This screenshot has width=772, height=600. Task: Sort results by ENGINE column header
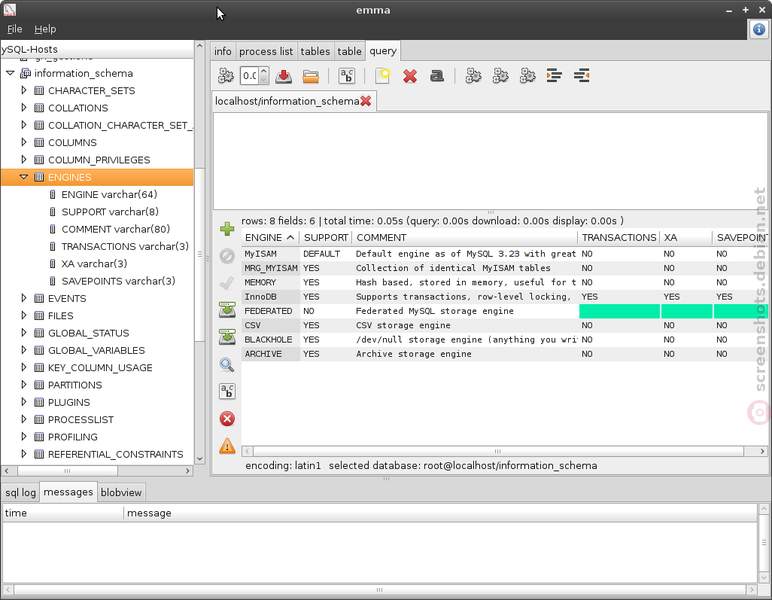coord(270,238)
